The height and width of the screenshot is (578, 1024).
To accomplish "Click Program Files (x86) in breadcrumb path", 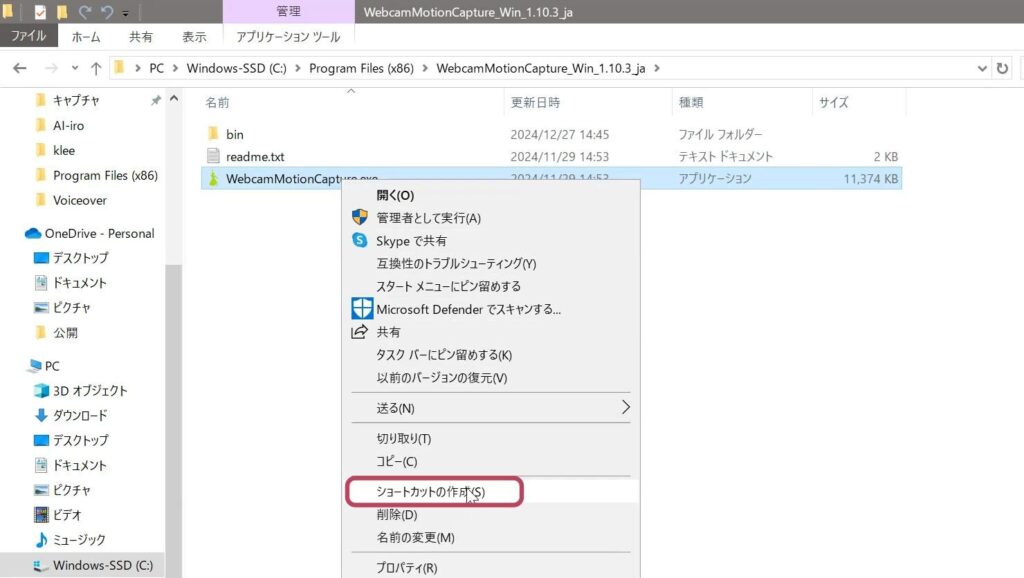I will pyautogui.click(x=362, y=68).
